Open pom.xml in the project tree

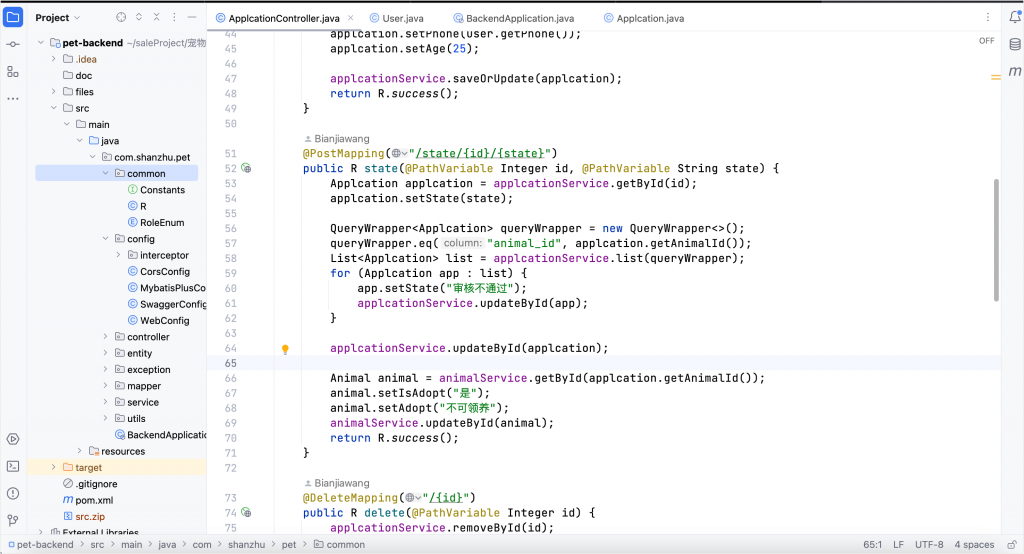click(94, 500)
